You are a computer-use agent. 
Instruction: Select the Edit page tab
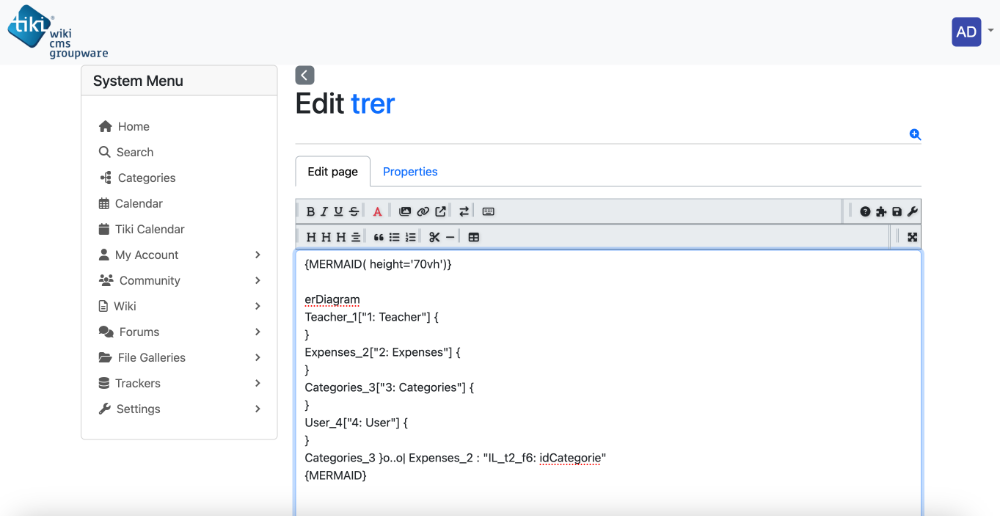pos(333,172)
